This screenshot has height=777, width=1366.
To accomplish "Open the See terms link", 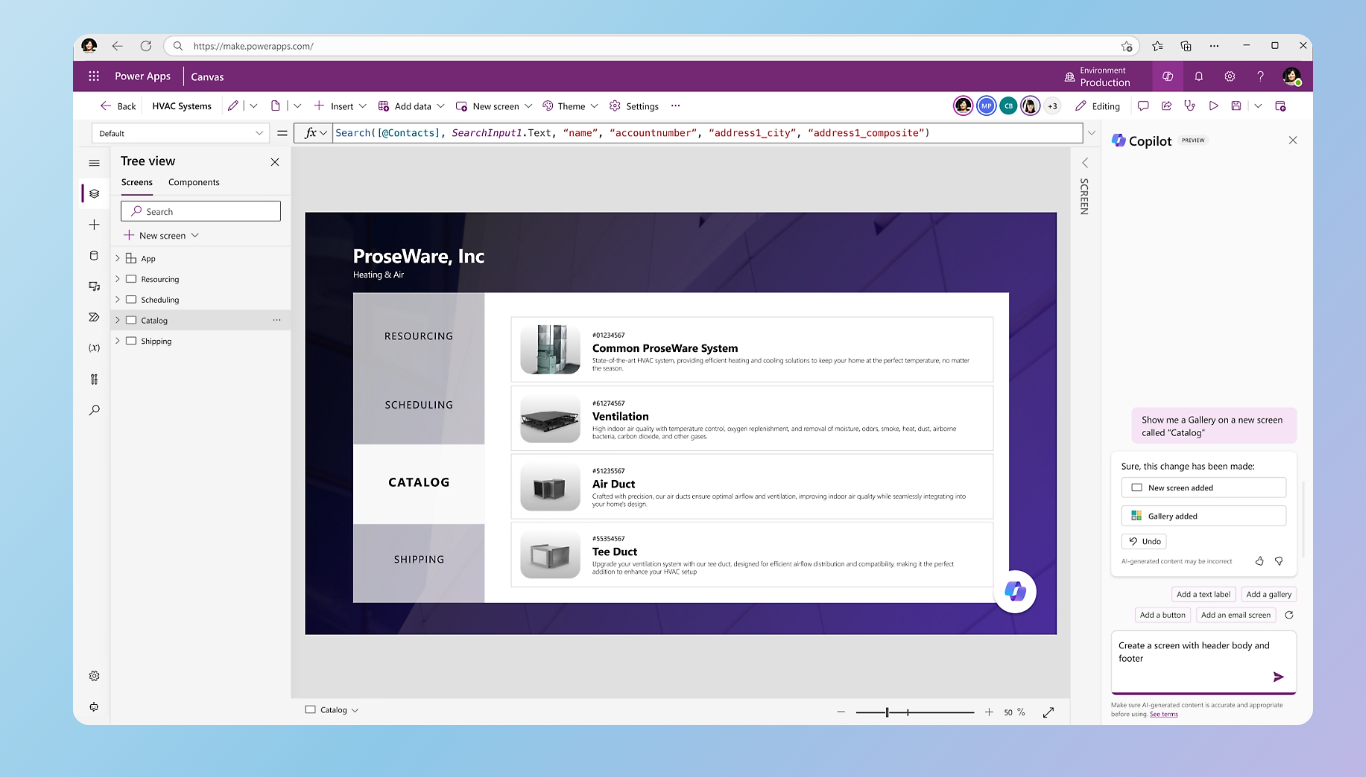I will (x=1163, y=714).
